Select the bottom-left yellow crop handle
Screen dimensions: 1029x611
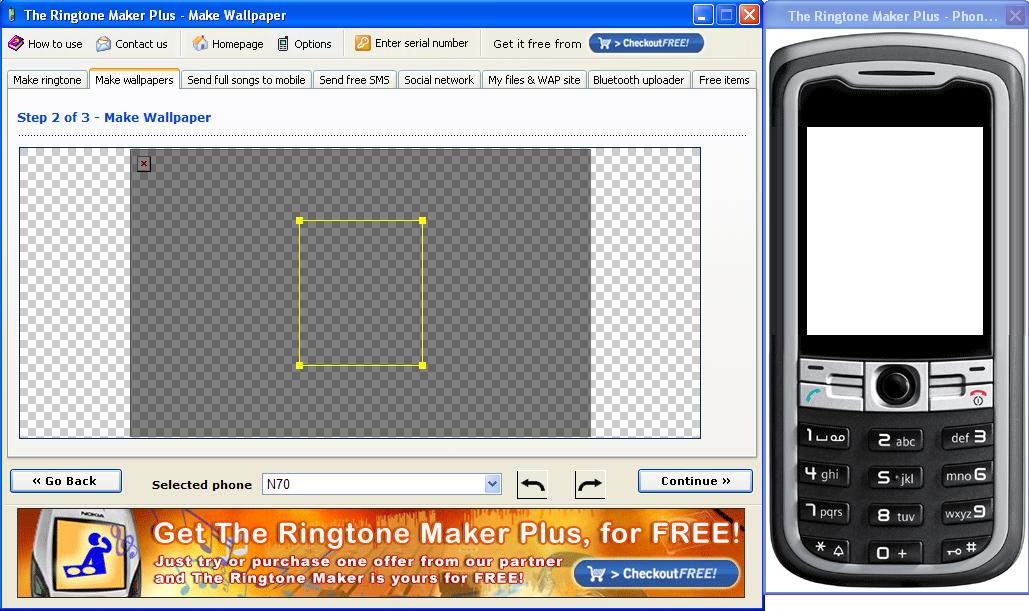pos(300,366)
